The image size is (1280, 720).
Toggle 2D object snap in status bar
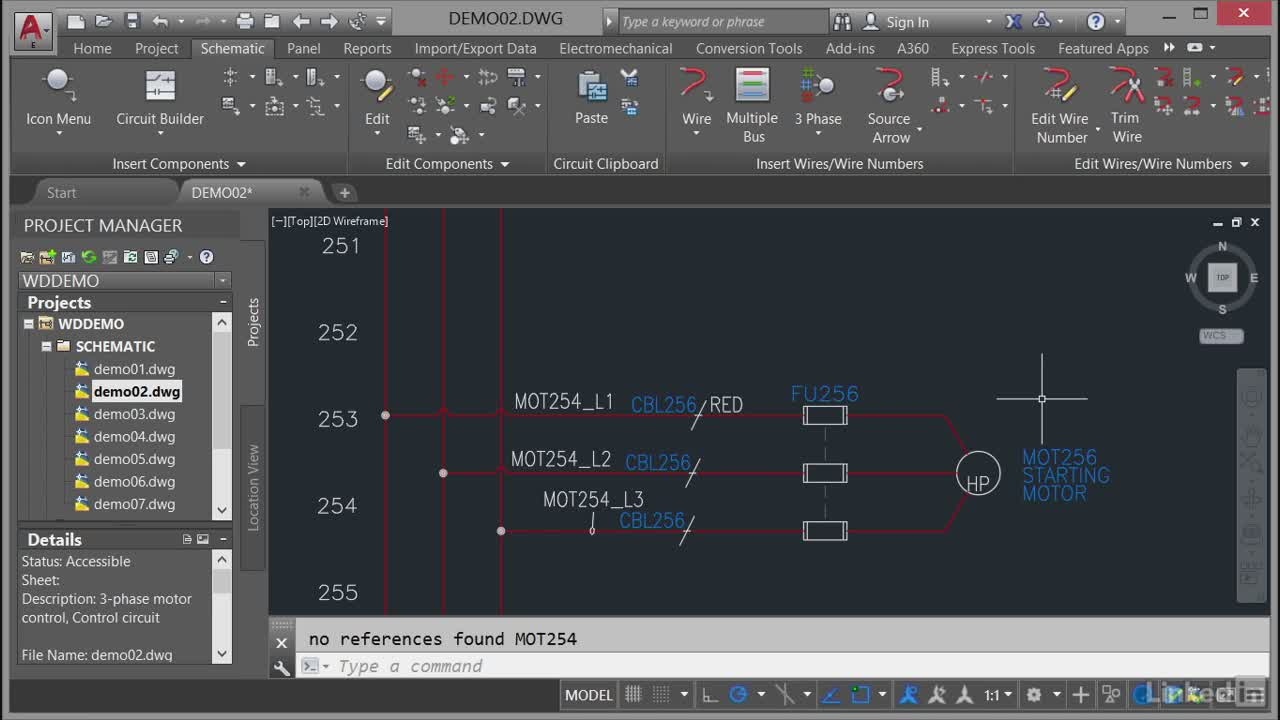pos(861,694)
